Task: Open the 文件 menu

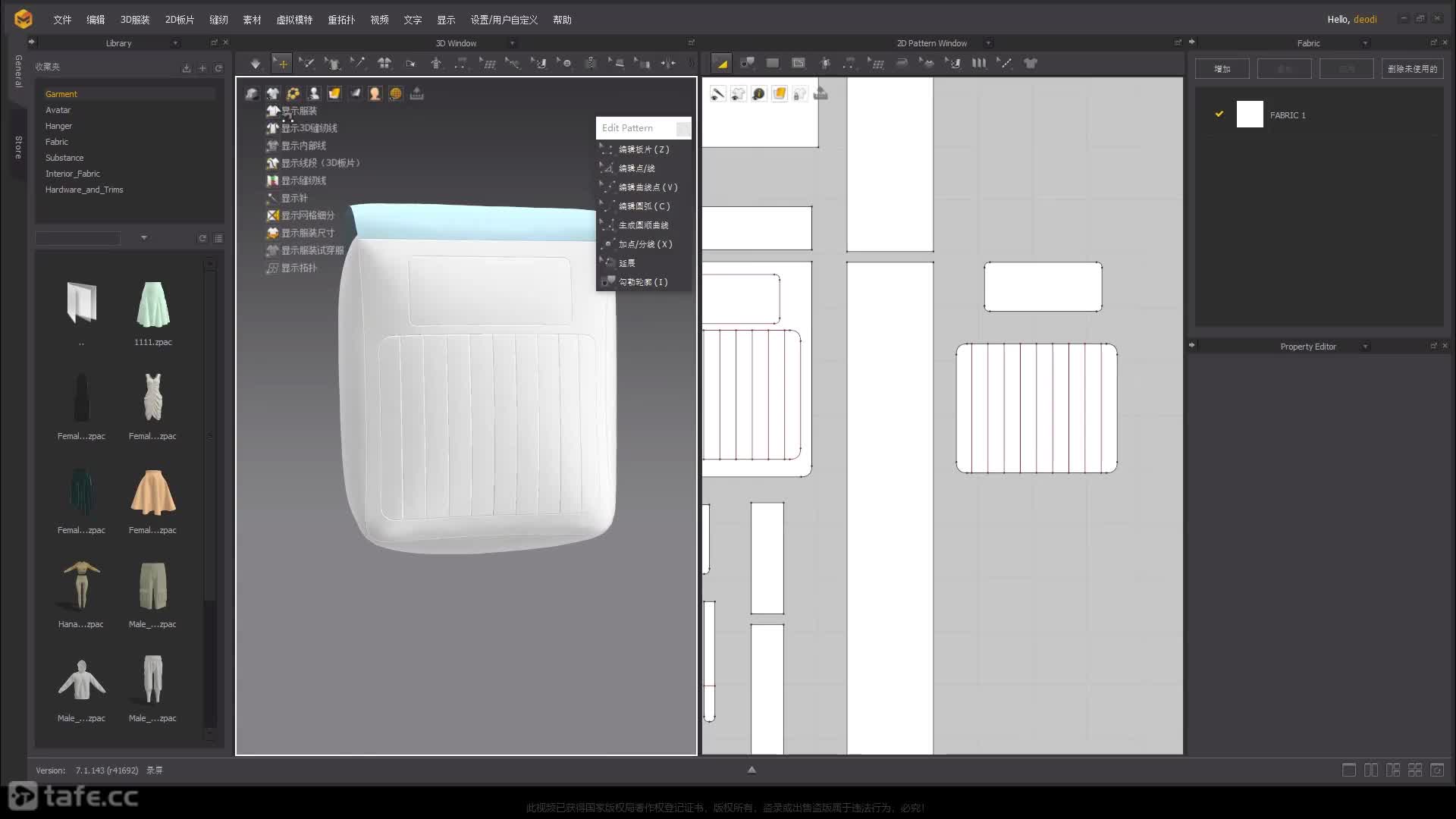Action: tap(62, 20)
